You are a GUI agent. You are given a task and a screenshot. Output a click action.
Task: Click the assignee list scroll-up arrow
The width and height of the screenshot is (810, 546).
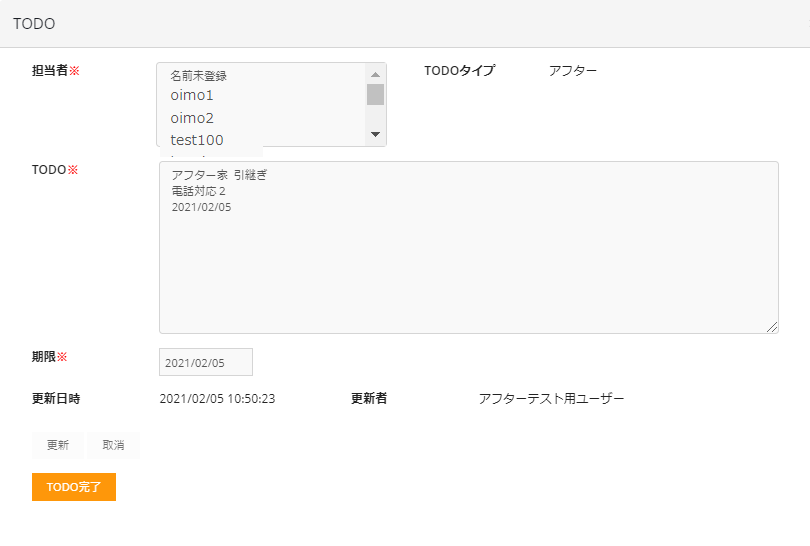tap(375, 74)
